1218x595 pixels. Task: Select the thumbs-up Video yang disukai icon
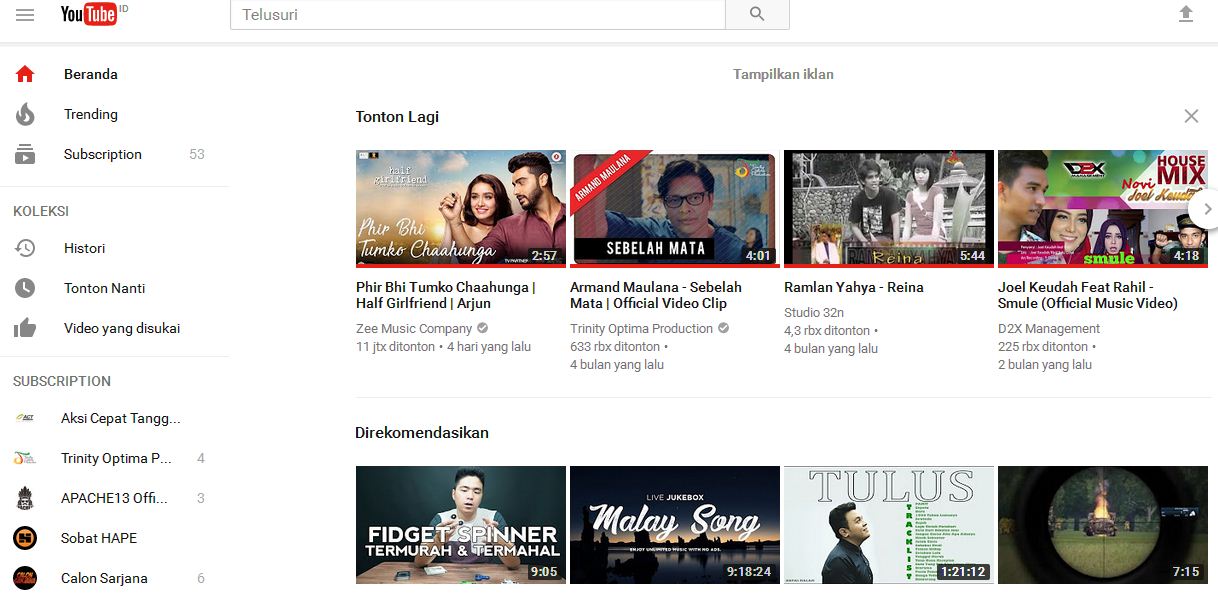(x=24, y=328)
